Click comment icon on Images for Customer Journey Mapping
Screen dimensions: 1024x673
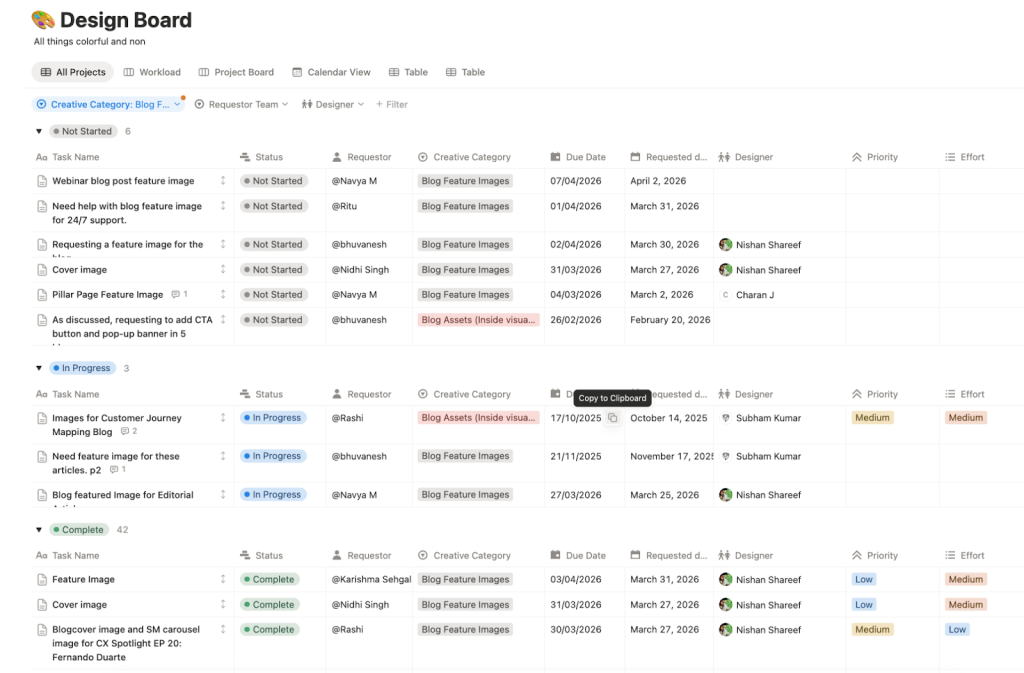point(125,431)
